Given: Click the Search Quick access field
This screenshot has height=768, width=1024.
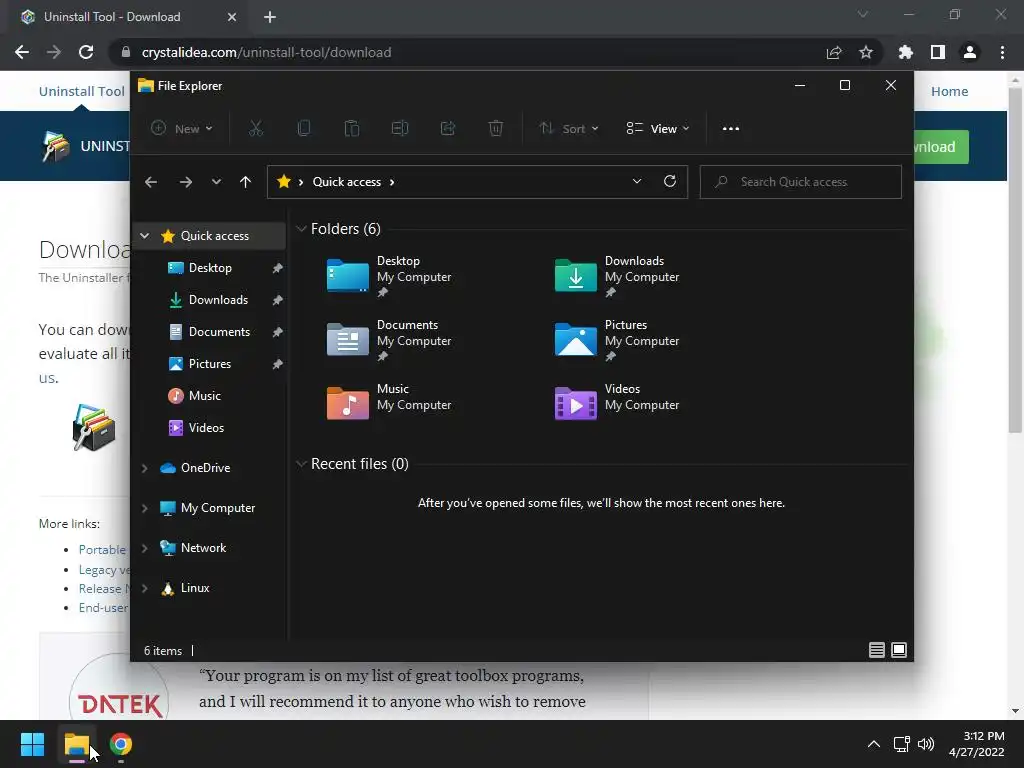Looking at the screenshot, I should tap(801, 182).
